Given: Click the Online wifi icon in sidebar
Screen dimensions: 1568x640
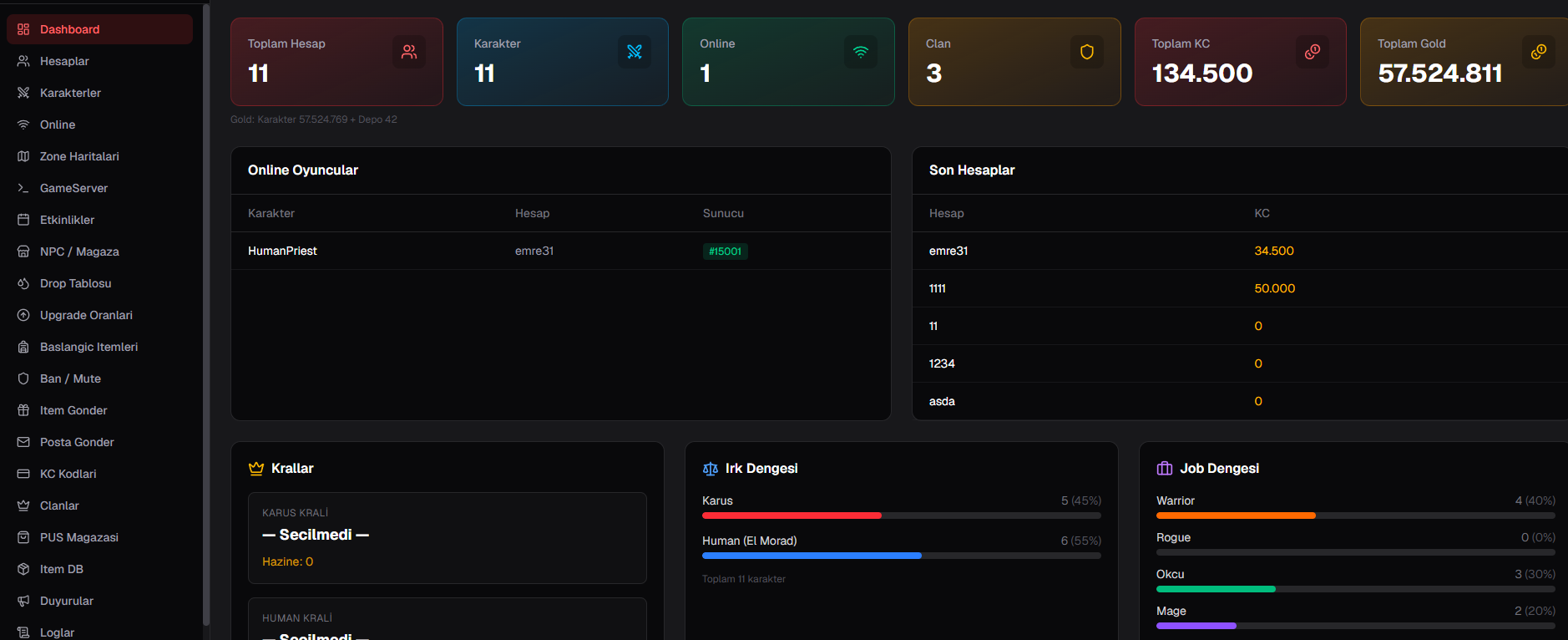Looking at the screenshot, I should [23, 124].
